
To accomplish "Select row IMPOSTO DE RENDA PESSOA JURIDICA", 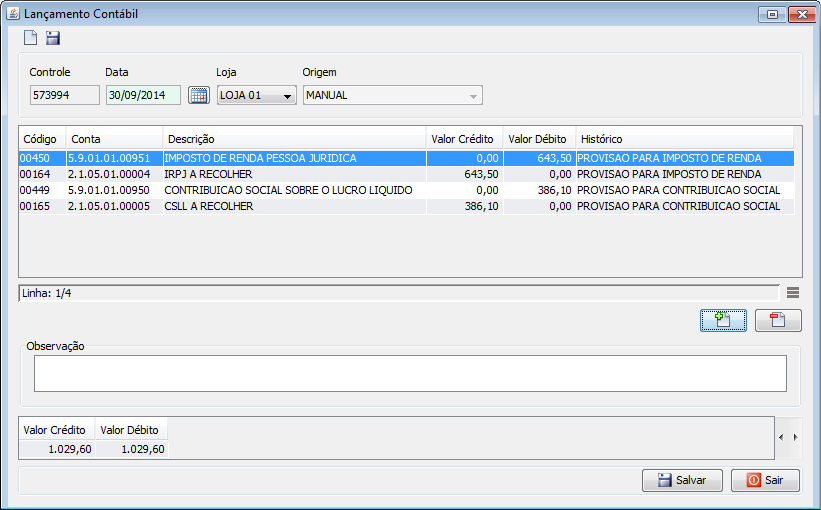I will coord(406,158).
